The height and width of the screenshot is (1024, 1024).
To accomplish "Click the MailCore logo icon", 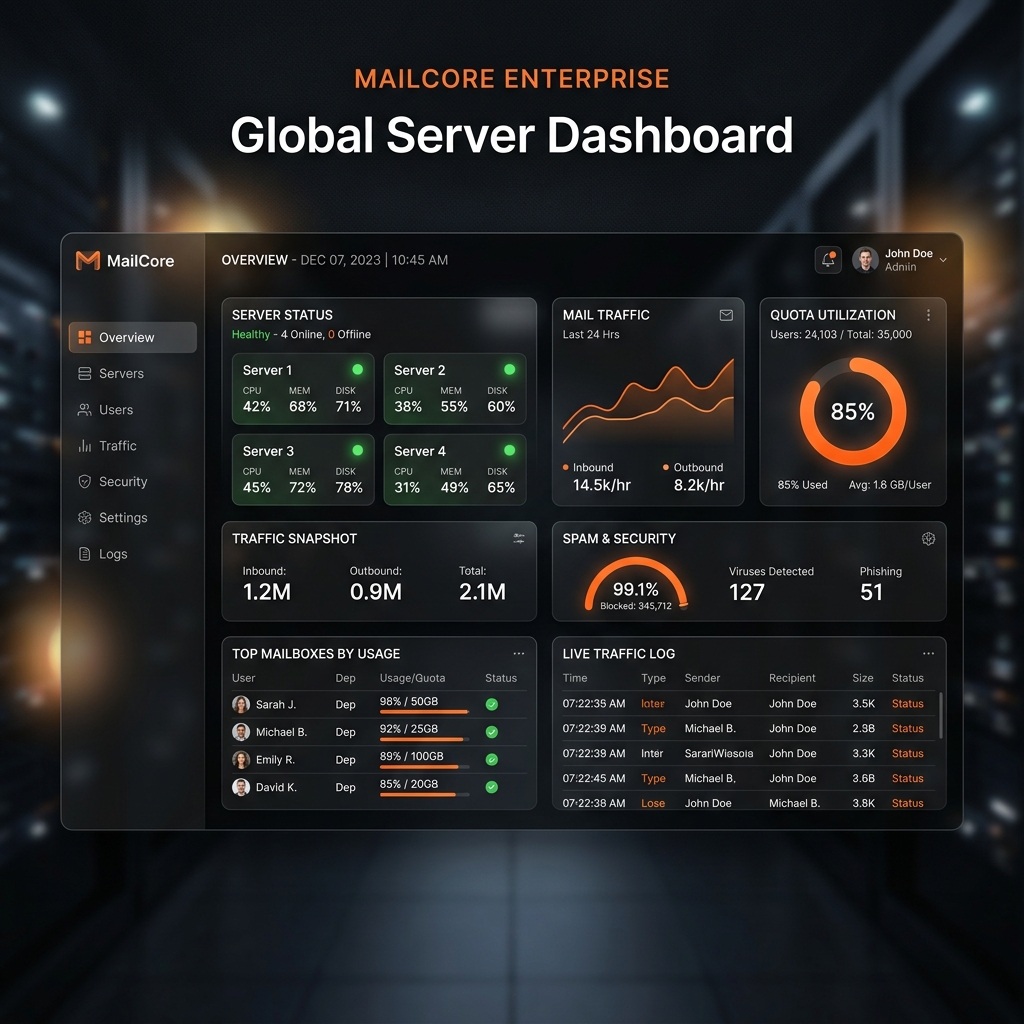I will 88,261.
